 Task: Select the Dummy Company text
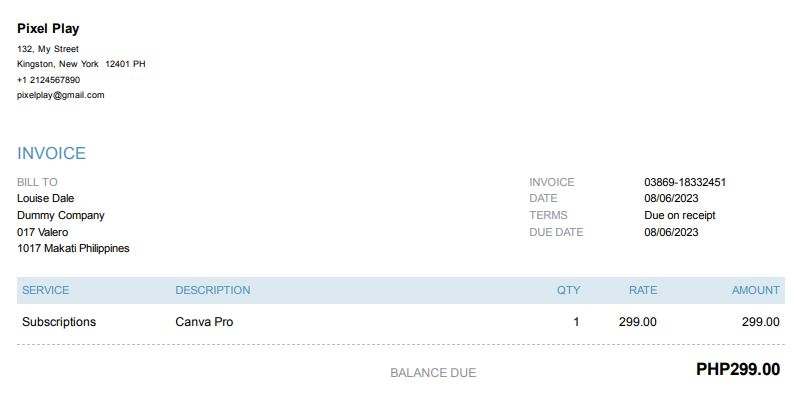[x=60, y=215]
